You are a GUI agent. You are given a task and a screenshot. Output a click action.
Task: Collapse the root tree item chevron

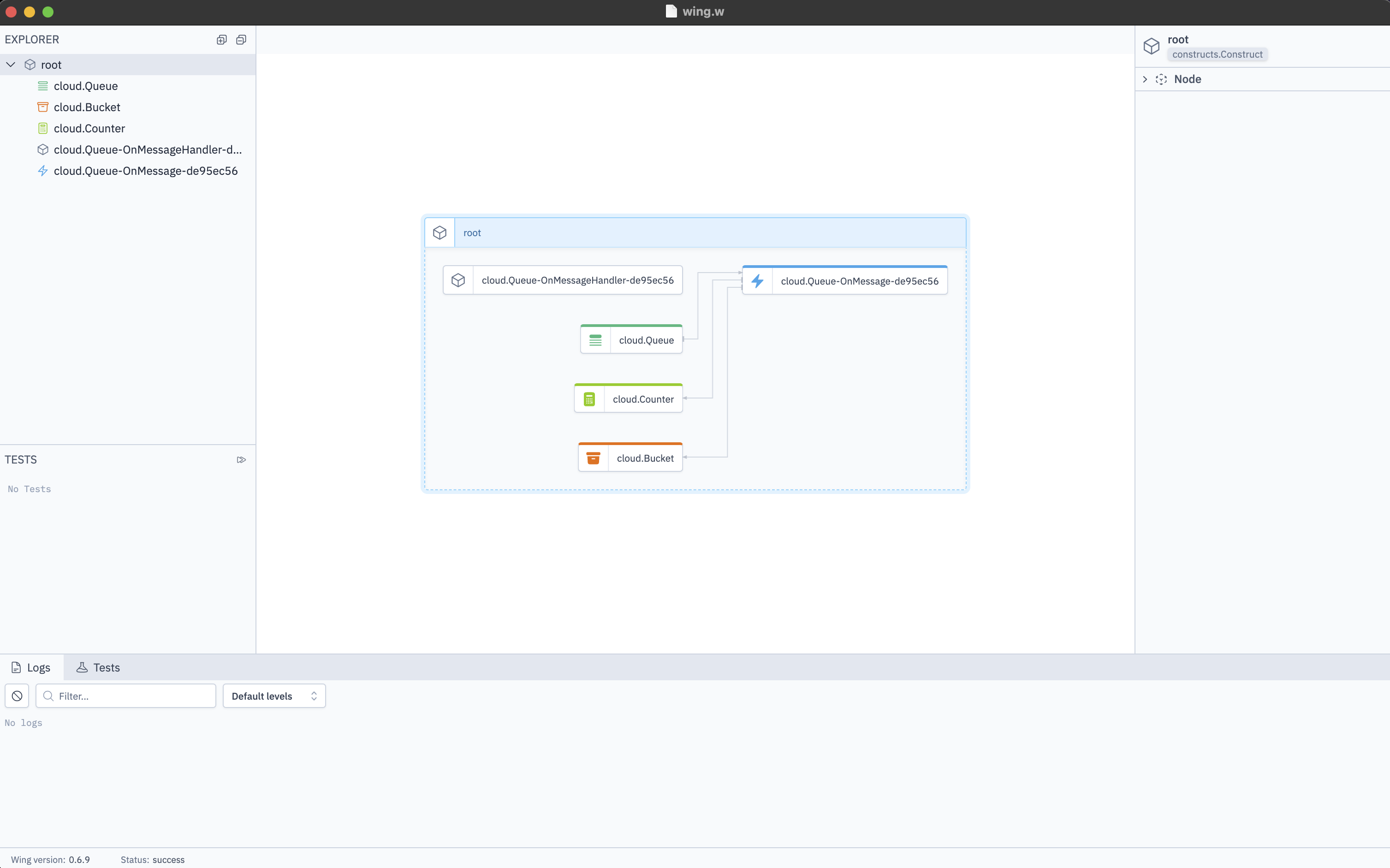click(11, 65)
